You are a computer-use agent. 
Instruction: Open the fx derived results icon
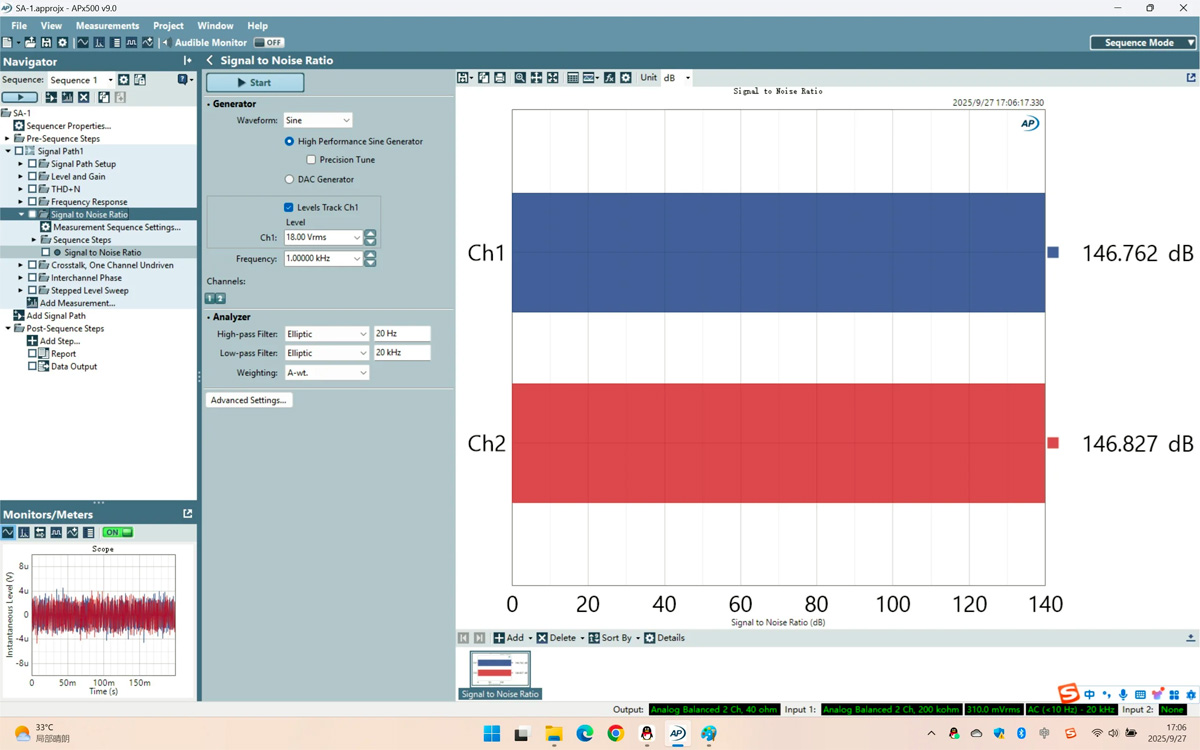[609, 78]
